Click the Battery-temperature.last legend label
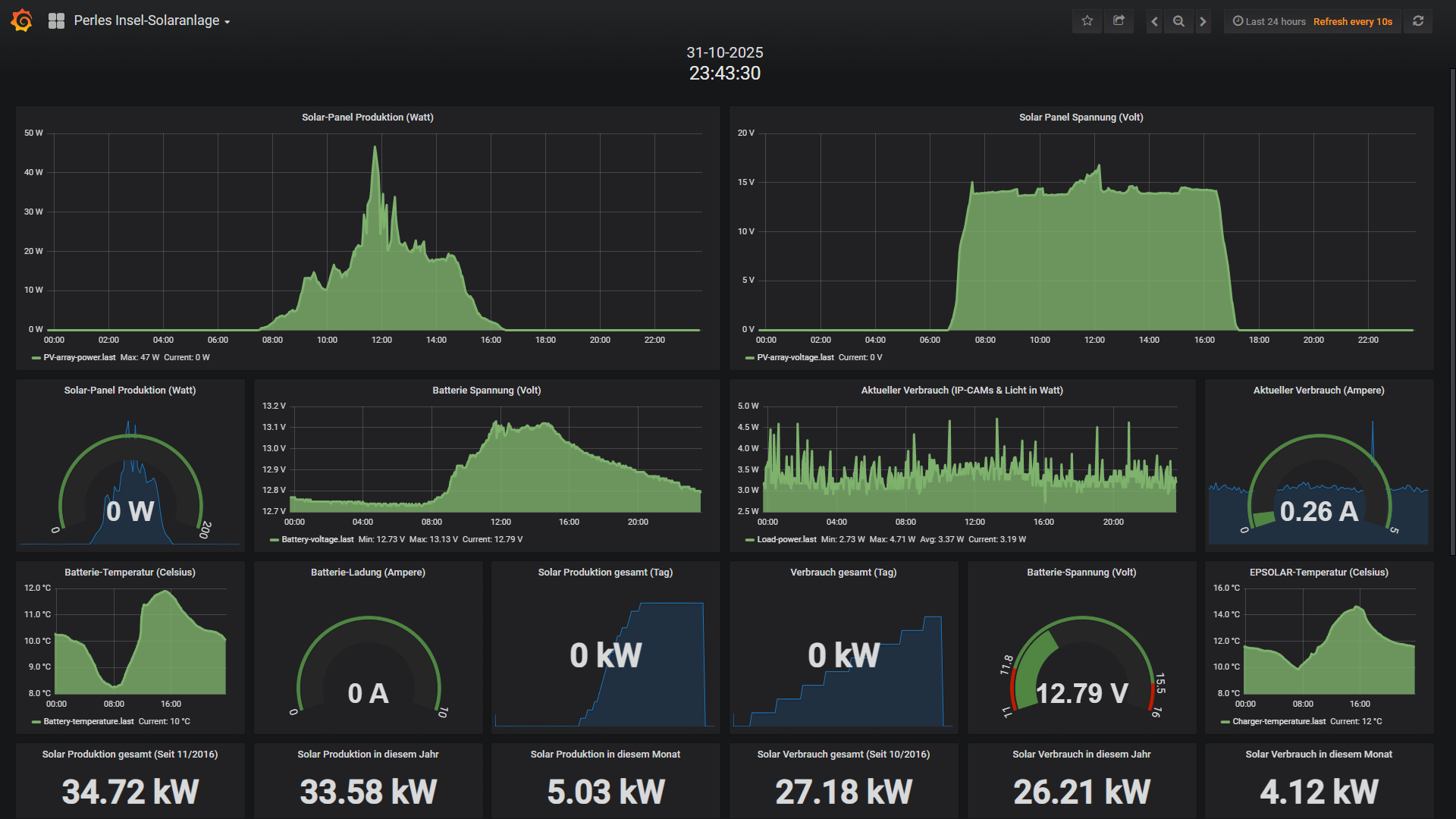1456x819 pixels. 88,721
